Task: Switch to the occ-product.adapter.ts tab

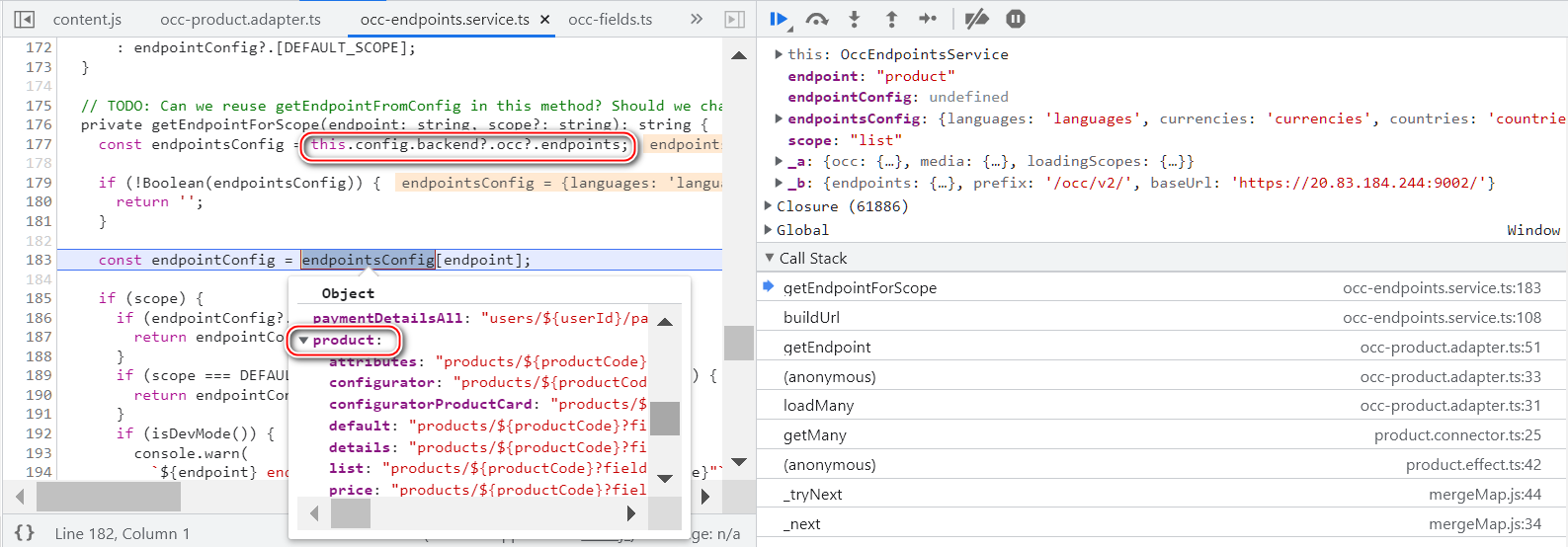Action: [x=240, y=20]
